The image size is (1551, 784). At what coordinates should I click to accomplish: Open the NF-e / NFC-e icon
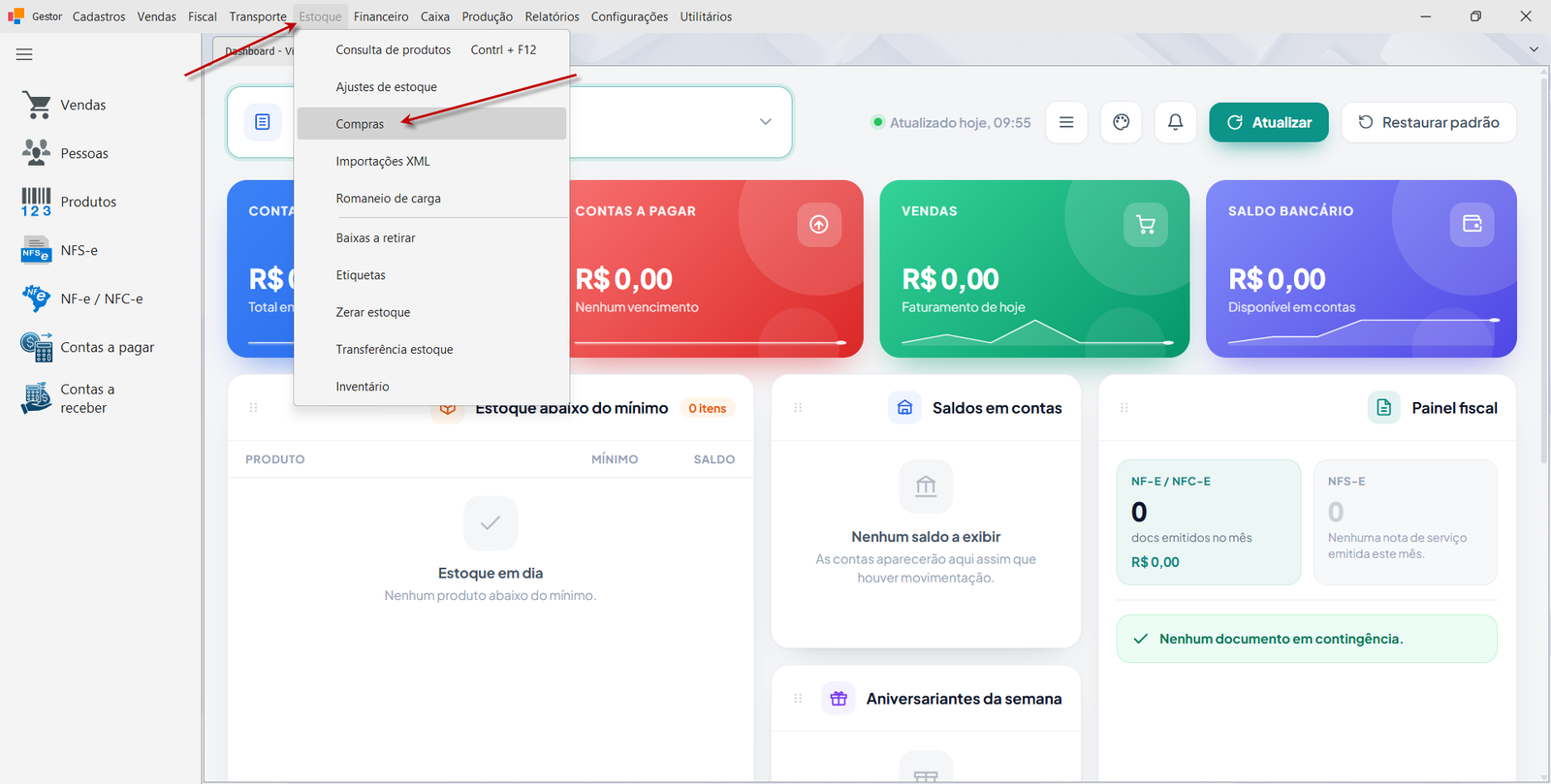click(x=37, y=298)
